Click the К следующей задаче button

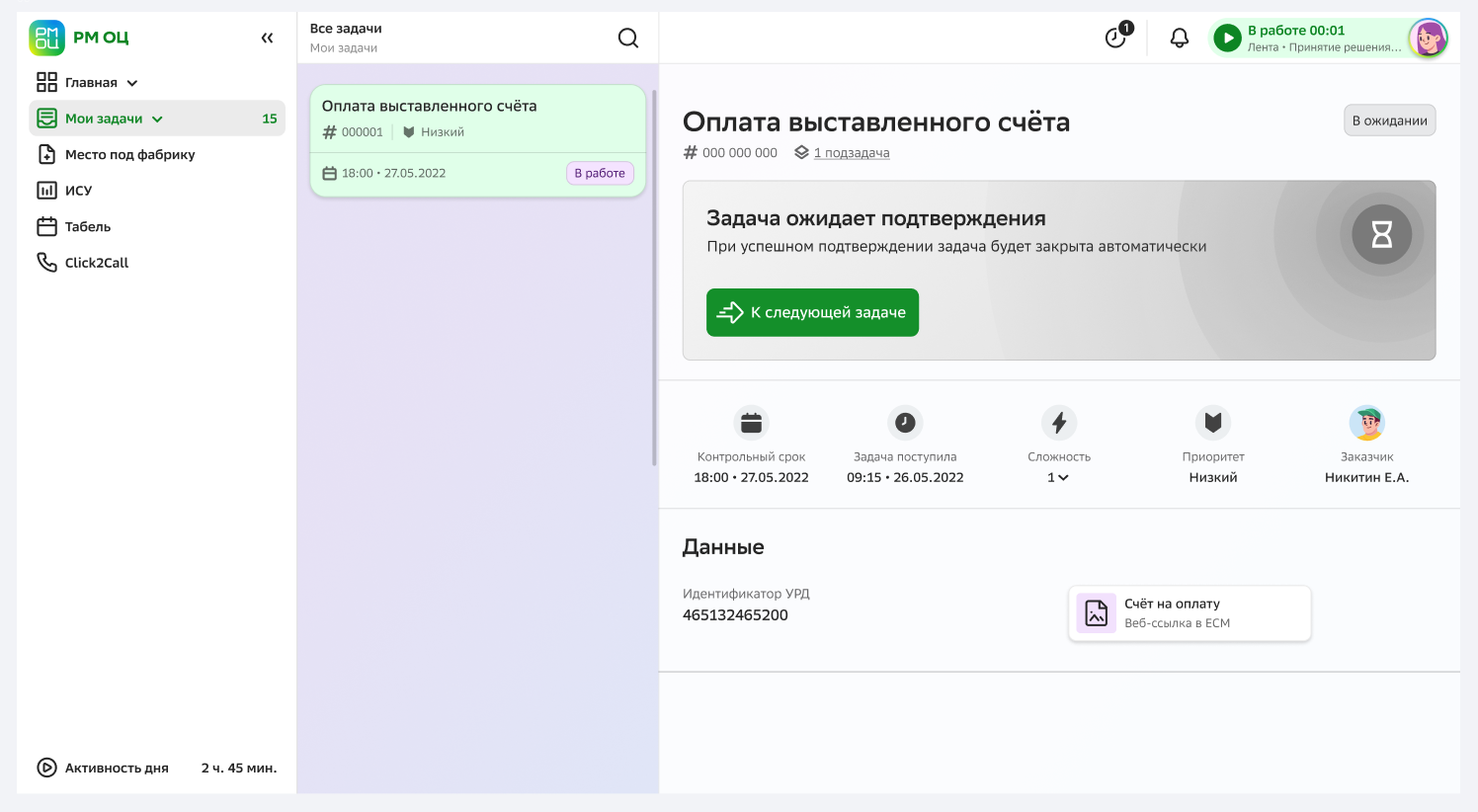pyautogui.click(x=812, y=312)
